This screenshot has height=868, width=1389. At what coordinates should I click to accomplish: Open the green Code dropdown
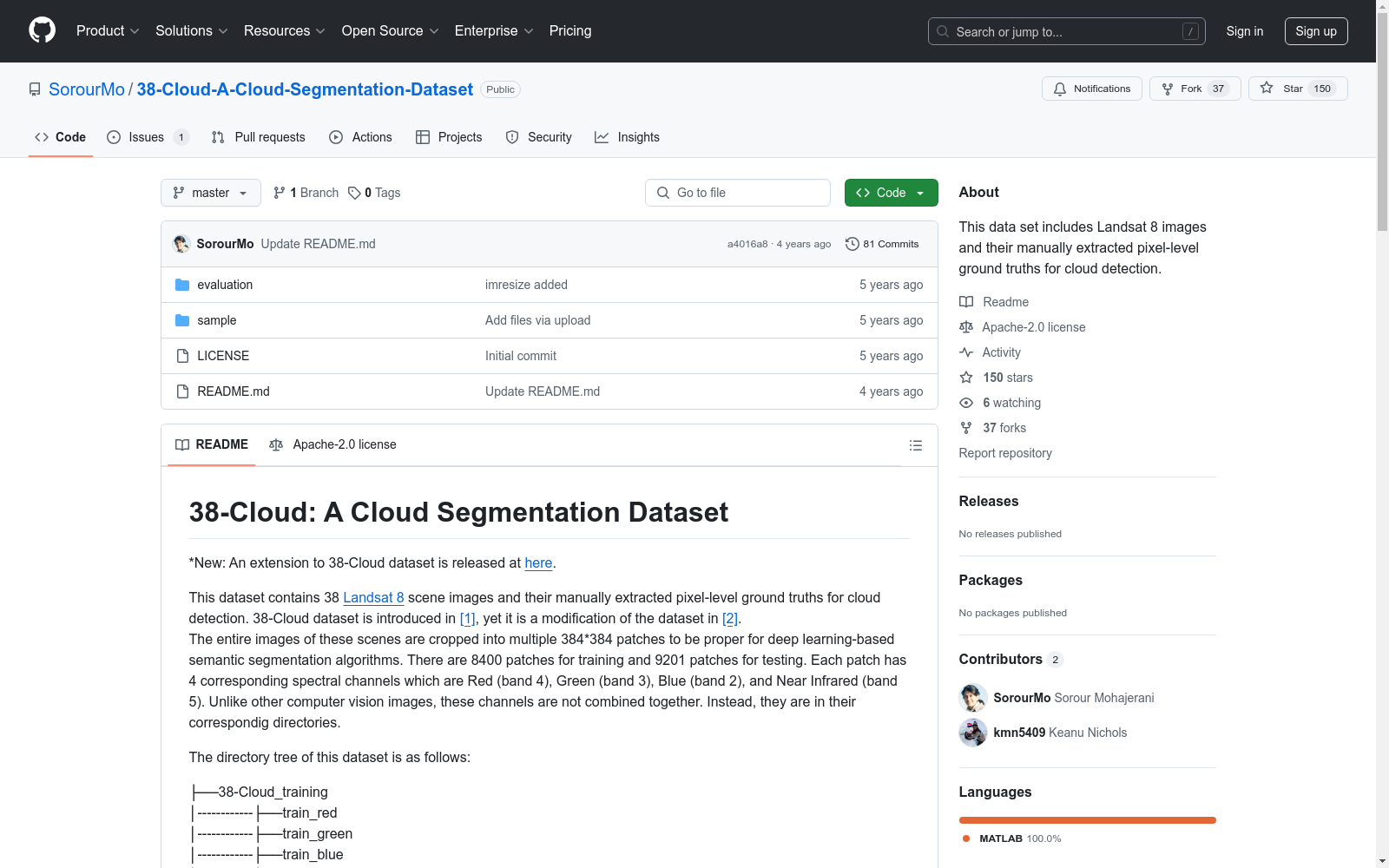[x=891, y=193]
